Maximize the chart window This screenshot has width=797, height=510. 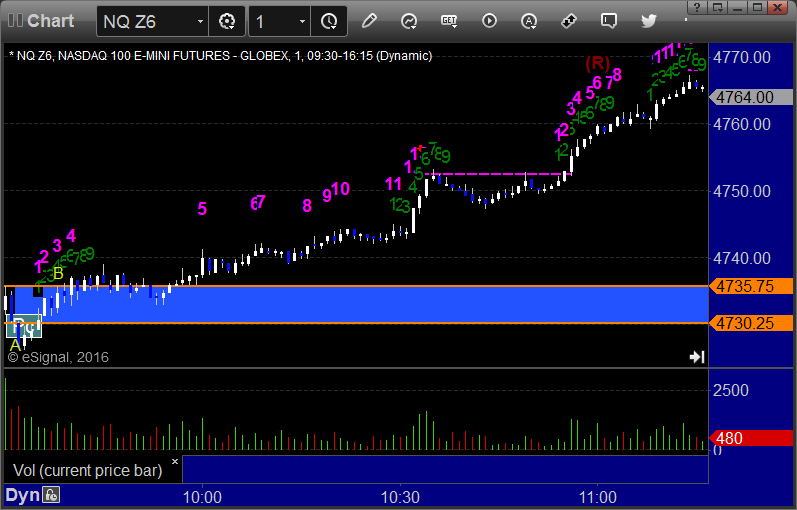(757, 7)
